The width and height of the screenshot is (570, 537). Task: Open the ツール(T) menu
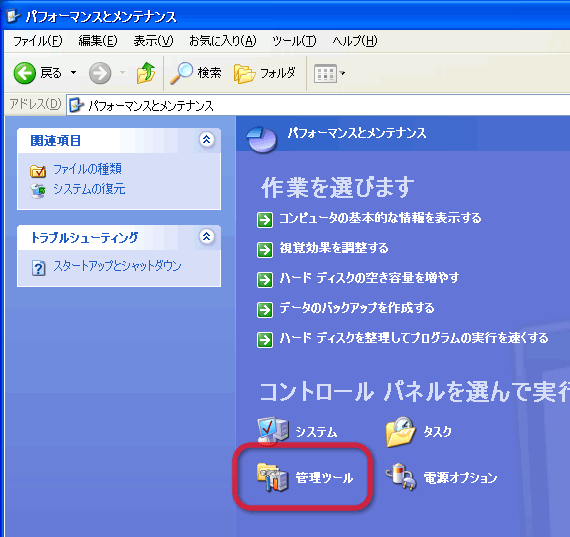(x=294, y=40)
